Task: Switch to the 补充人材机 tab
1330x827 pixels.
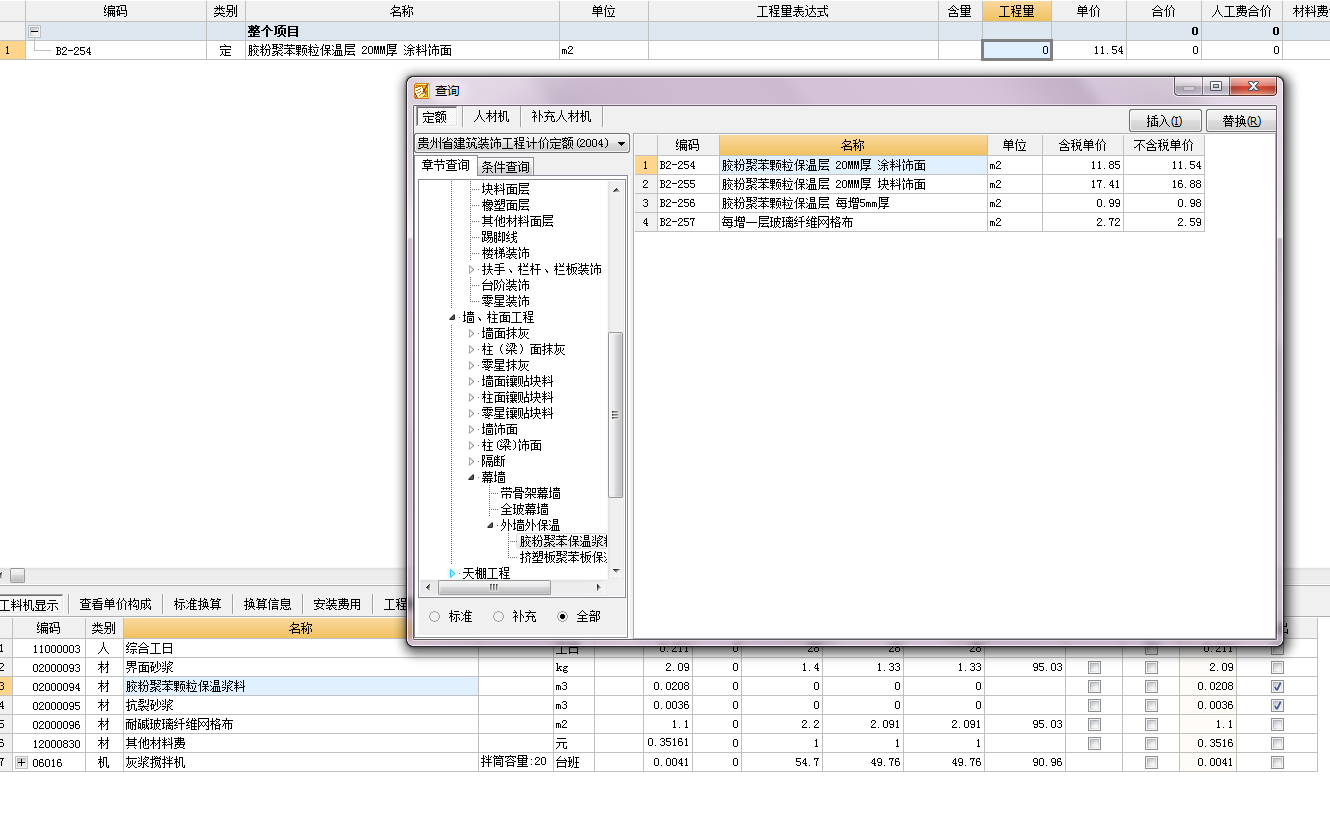Action: pyautogui.click(x=561, y=117)
